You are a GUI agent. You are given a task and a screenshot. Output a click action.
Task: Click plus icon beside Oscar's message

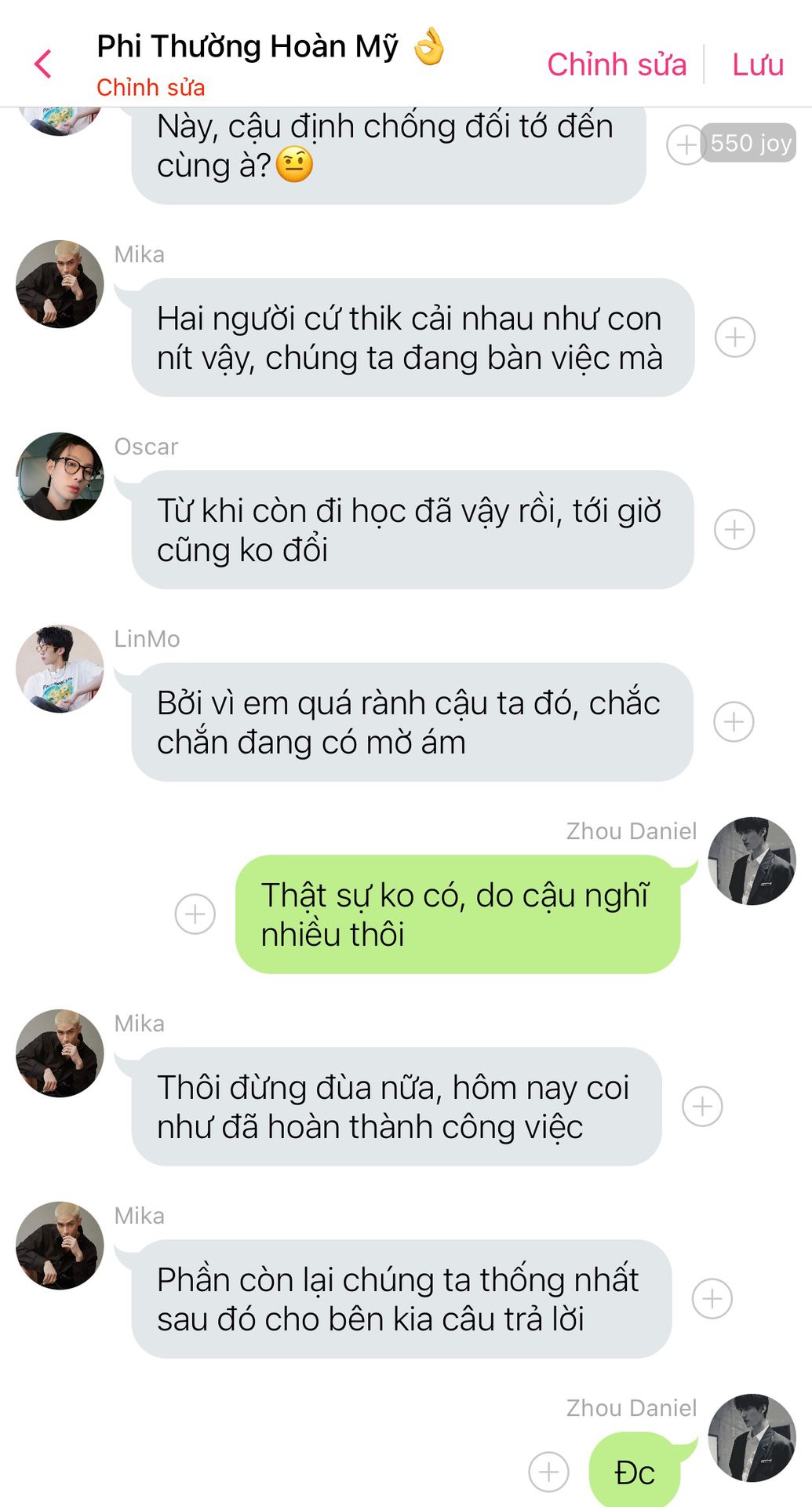click(734, 530)
